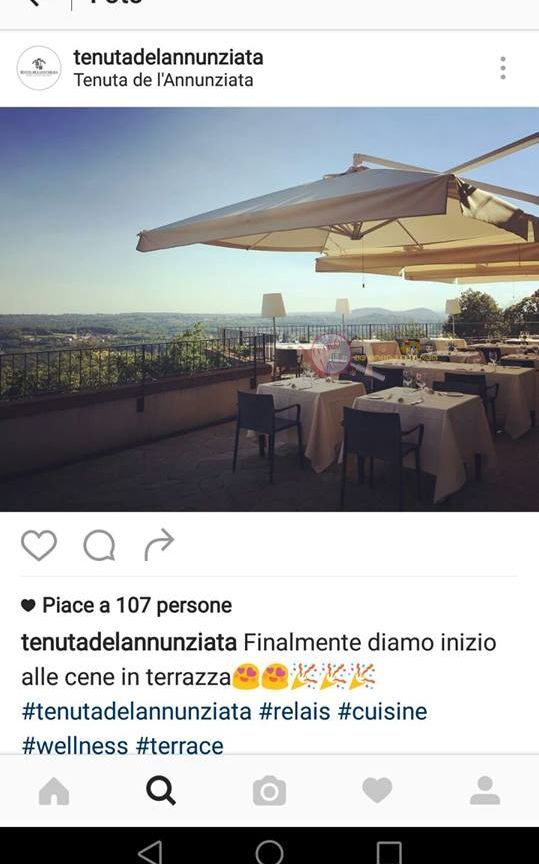Screen dimensions: 539x864
Task: Open the Tenuta de l'Annunziata location link
Action: pos(163,80)
